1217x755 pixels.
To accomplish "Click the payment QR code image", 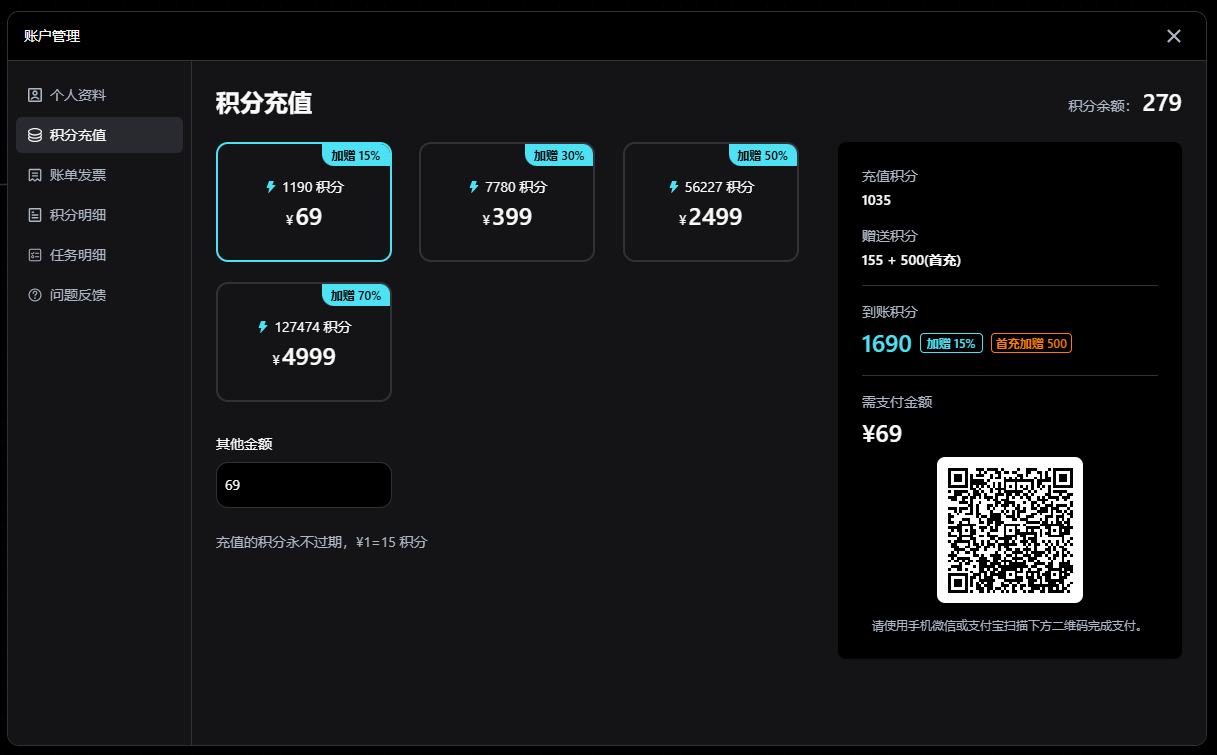I will [1010, 530].
